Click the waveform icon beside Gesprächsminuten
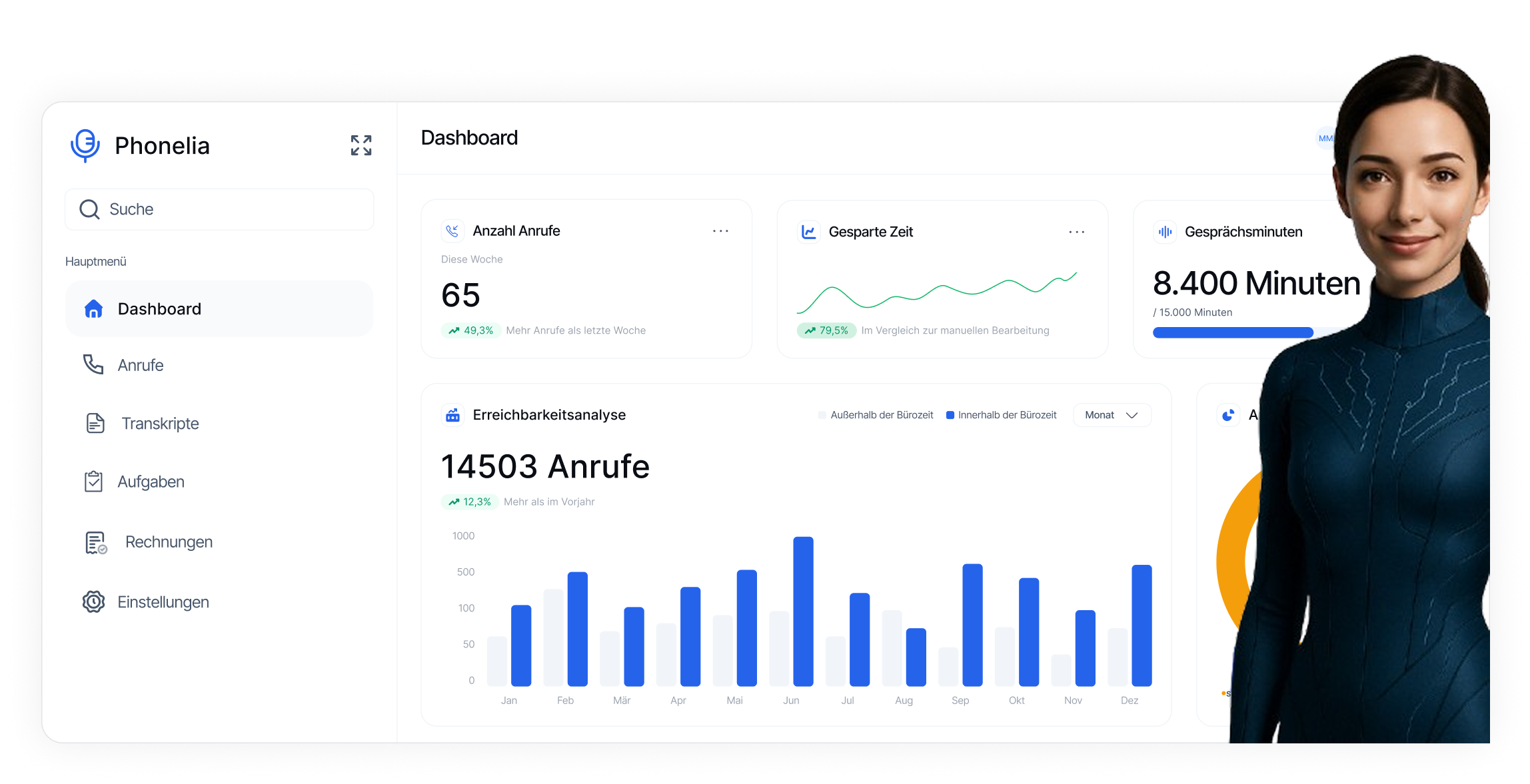 coord(1165,232)
